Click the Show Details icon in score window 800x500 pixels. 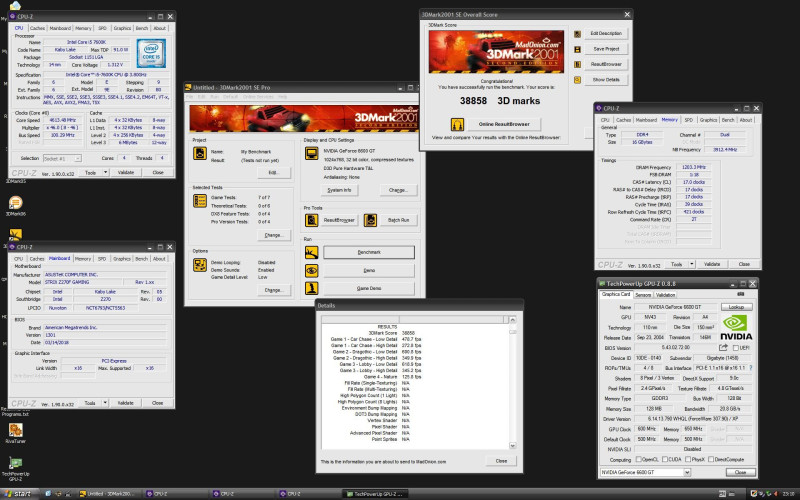578,80
